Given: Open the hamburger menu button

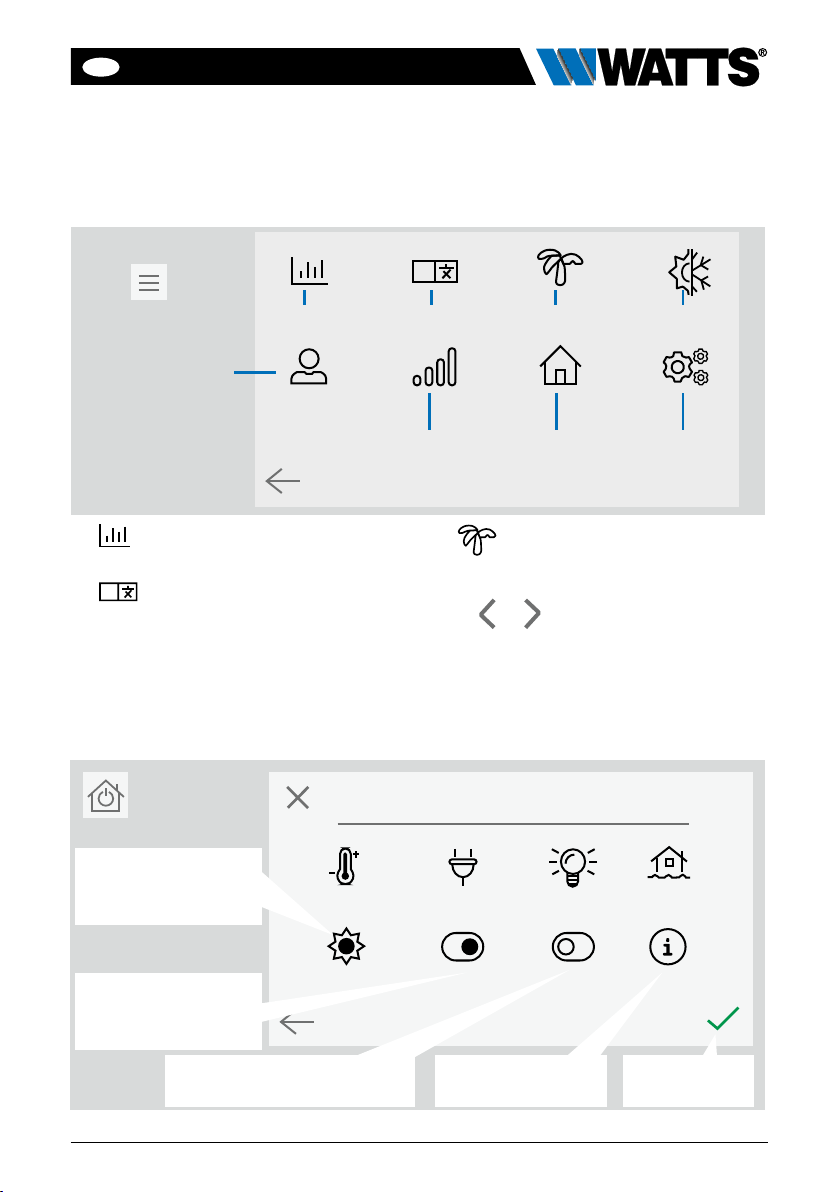Looking at the screenshot, I should pos(149,282).
